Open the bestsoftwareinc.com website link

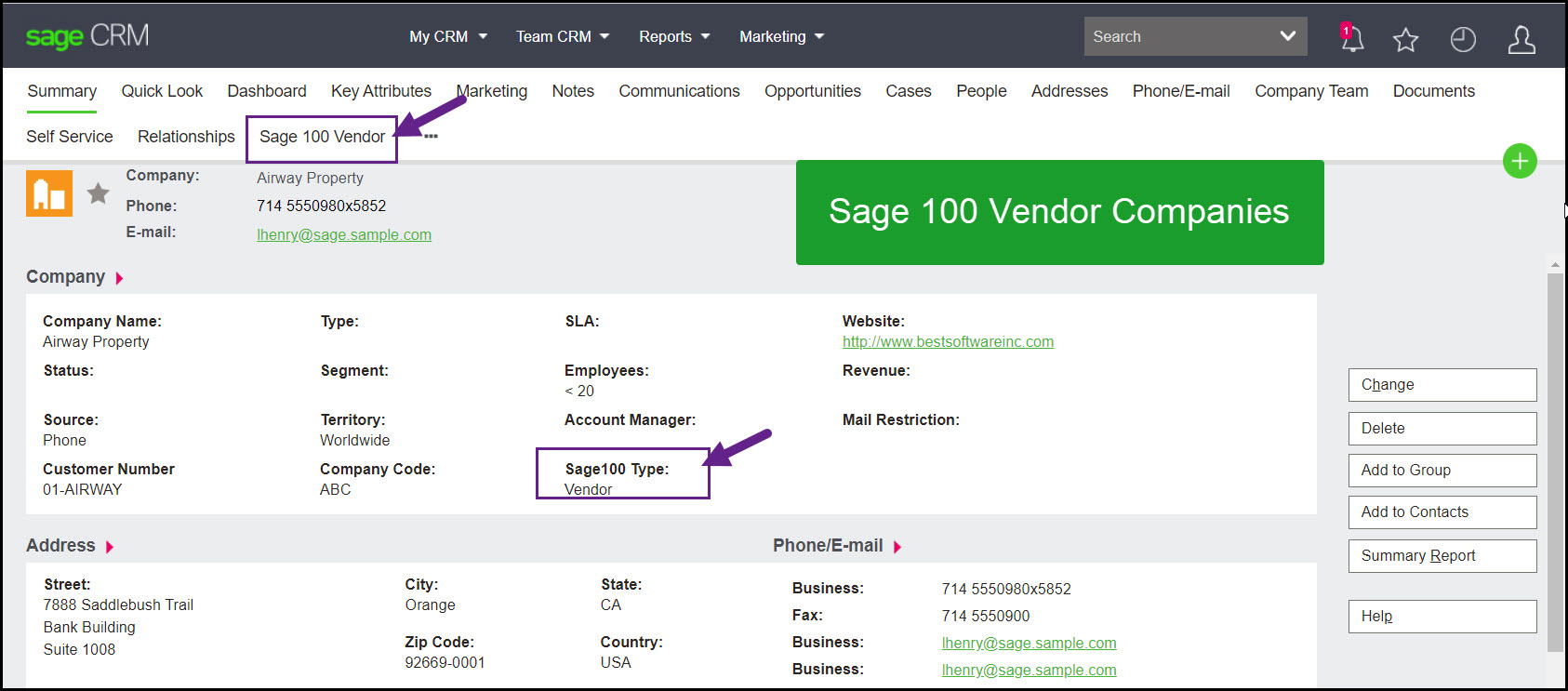948,342
